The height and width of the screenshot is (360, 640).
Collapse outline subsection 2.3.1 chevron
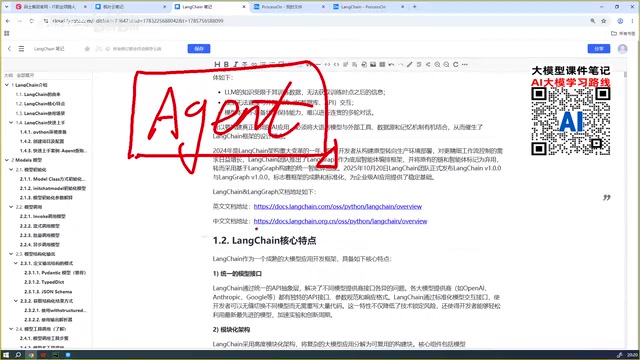click(x=16, y=263)
